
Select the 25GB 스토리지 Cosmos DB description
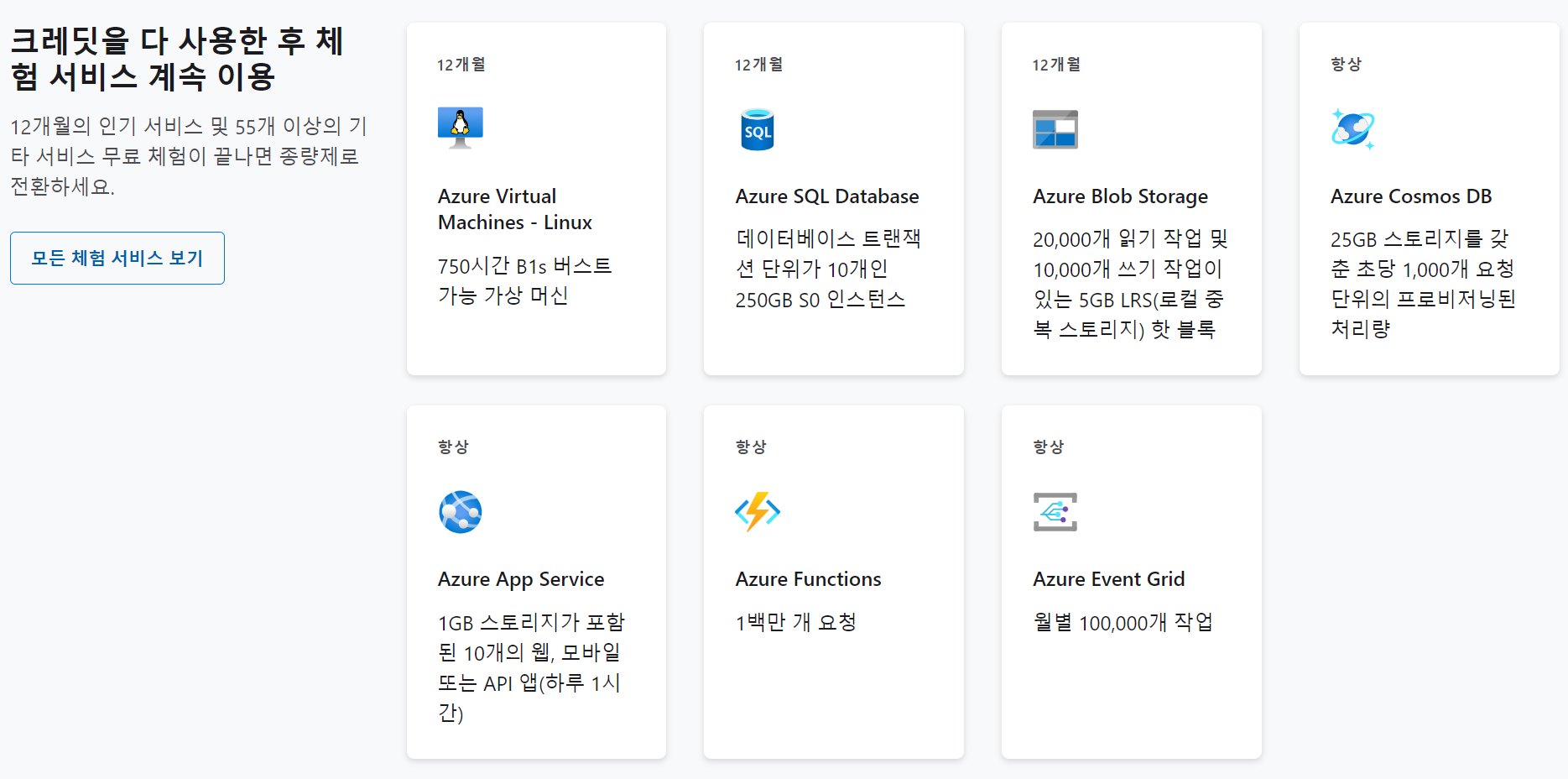[x=1423, y=284]
